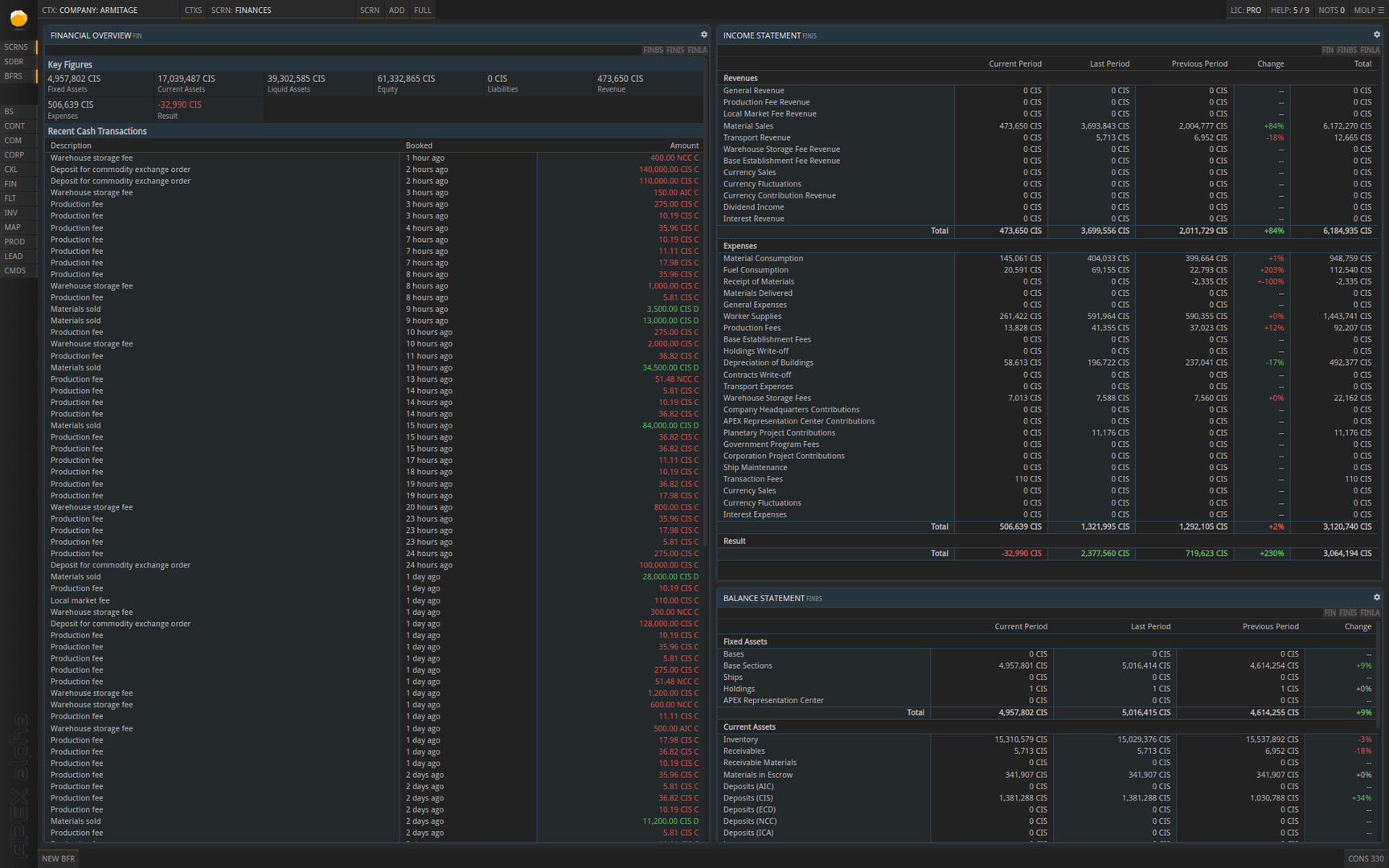The width and height of the screenshot is (1389, 868).
Task: Select the Material Sales revenue row
Action: tap(750, 126)
